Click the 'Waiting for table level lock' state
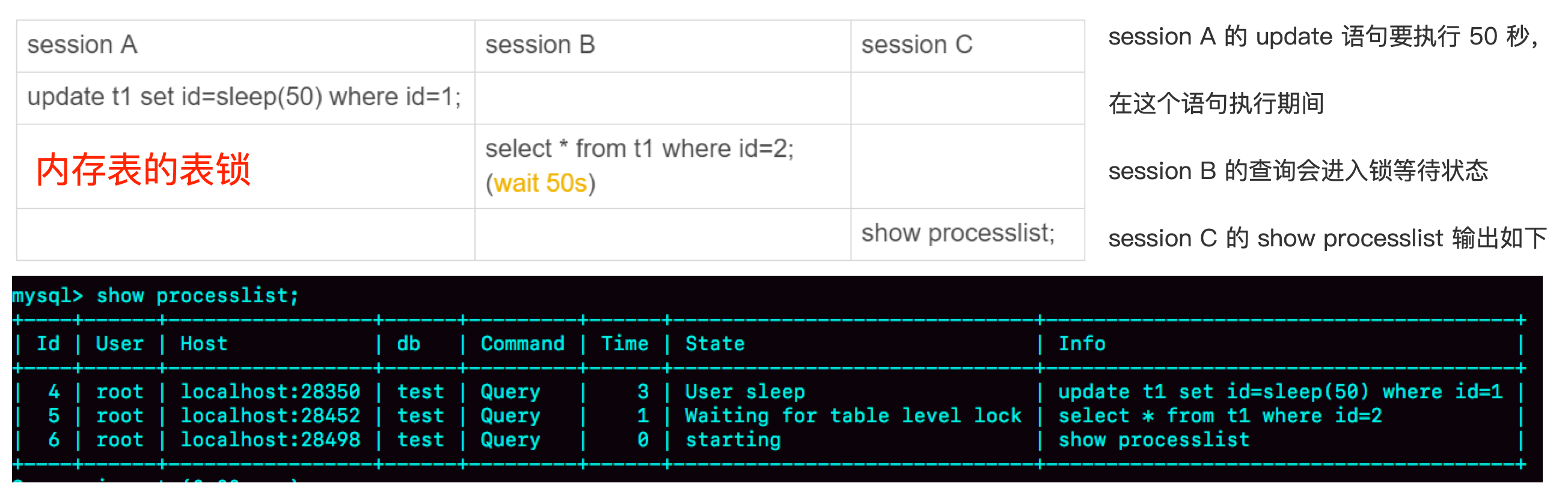The width and height of the screenshot is (1568, 495). point(853,416)
